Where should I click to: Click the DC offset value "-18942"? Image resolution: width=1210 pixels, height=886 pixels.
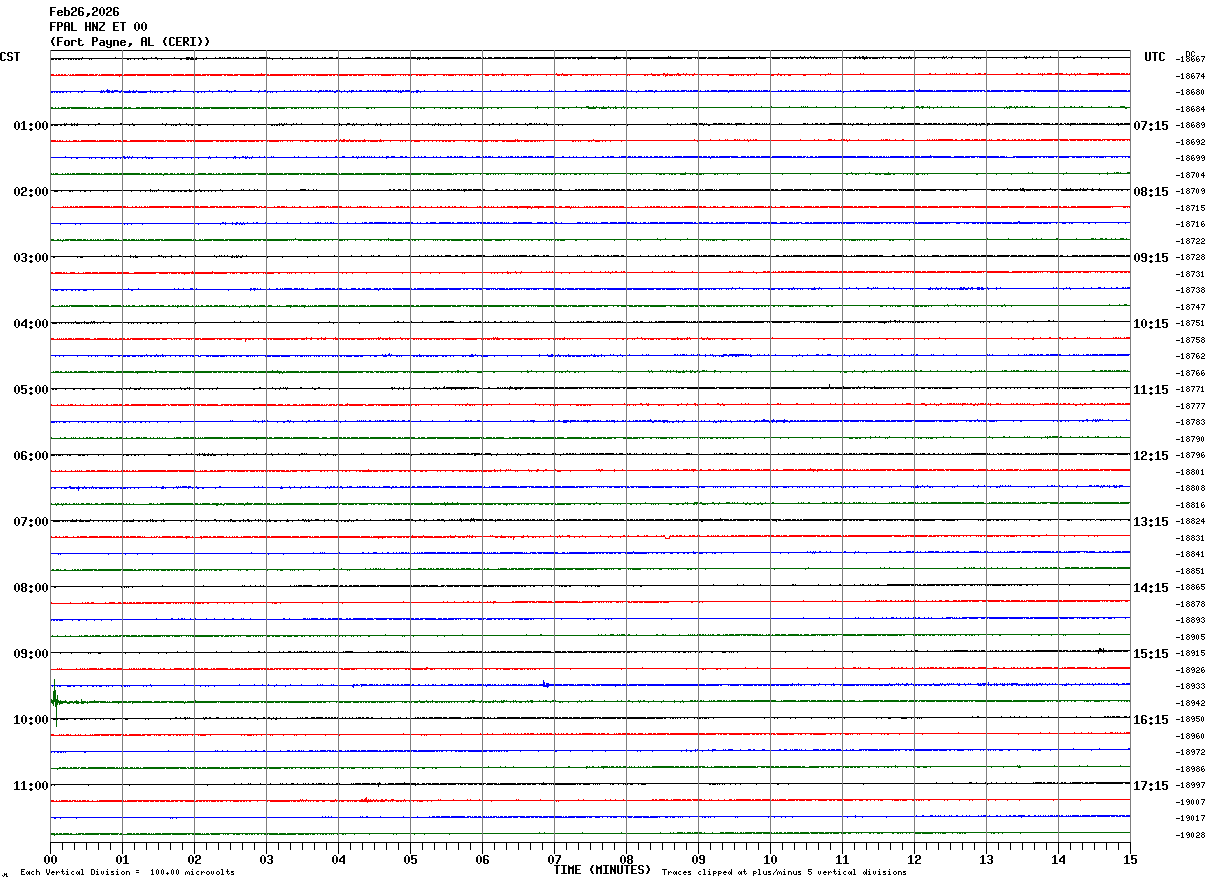[1190, 703]
